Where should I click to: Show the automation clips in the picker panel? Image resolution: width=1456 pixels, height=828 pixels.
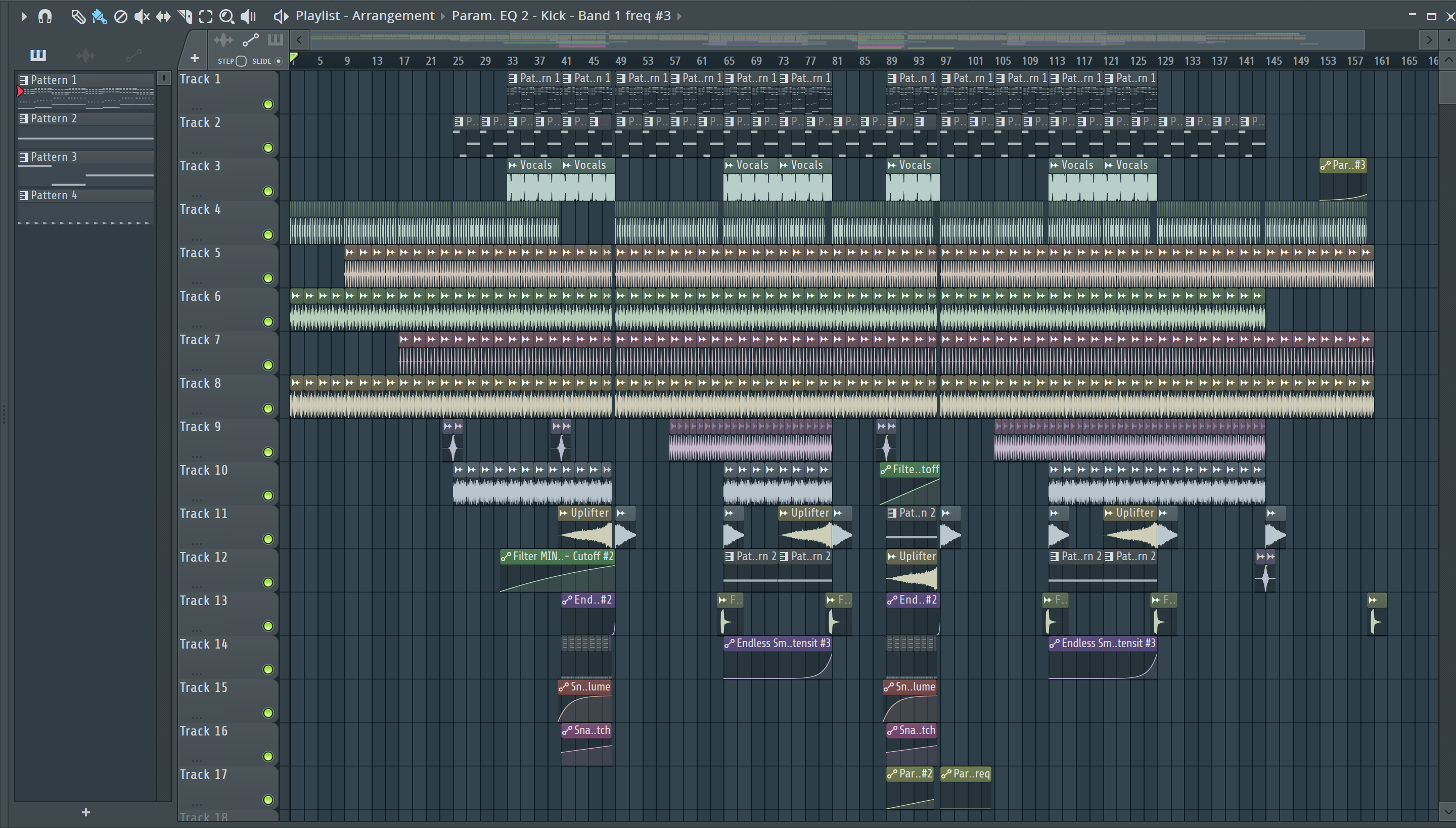click(133, 55)
